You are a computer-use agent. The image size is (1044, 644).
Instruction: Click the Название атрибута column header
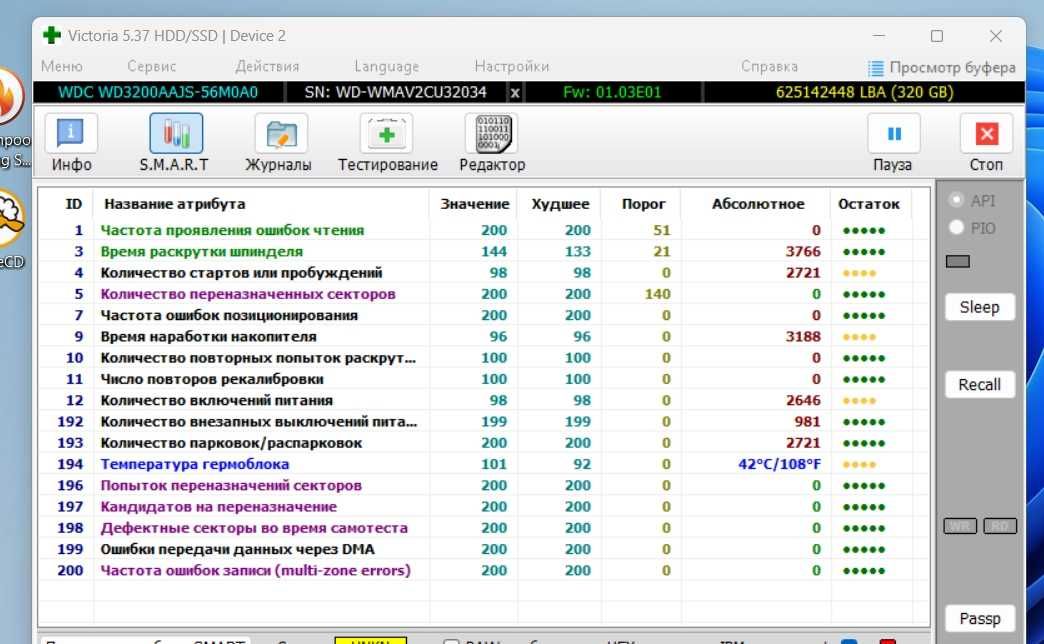click(x=174, y=204)
